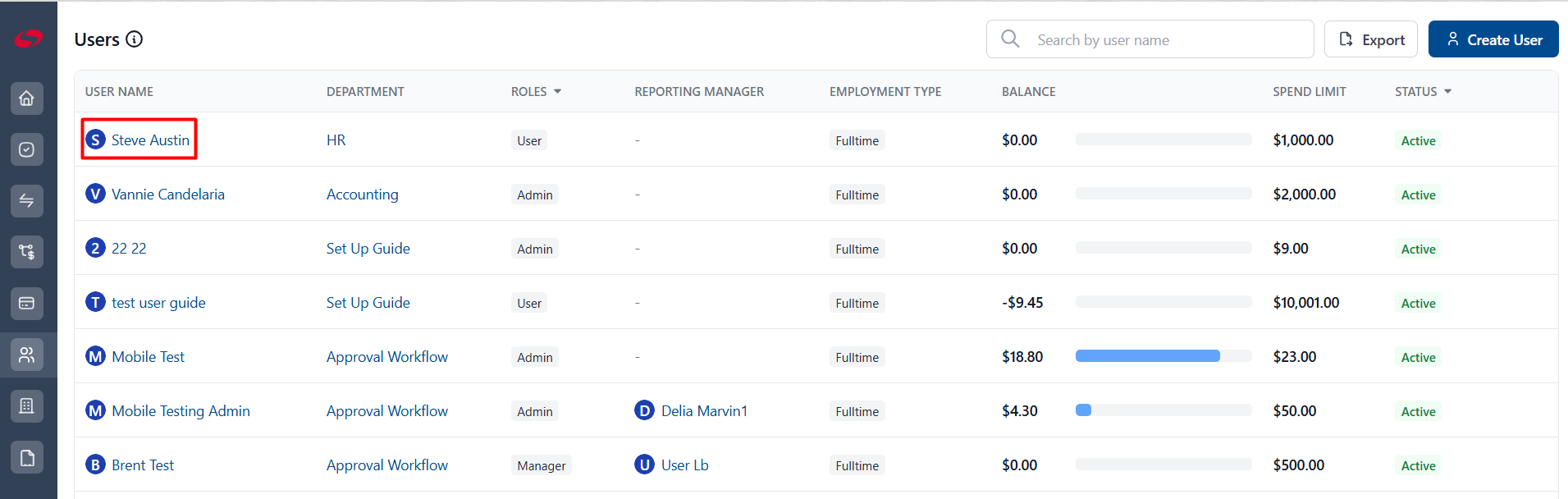Click test user guide's T avatar

pyautogui.click(x=96, y=302)
